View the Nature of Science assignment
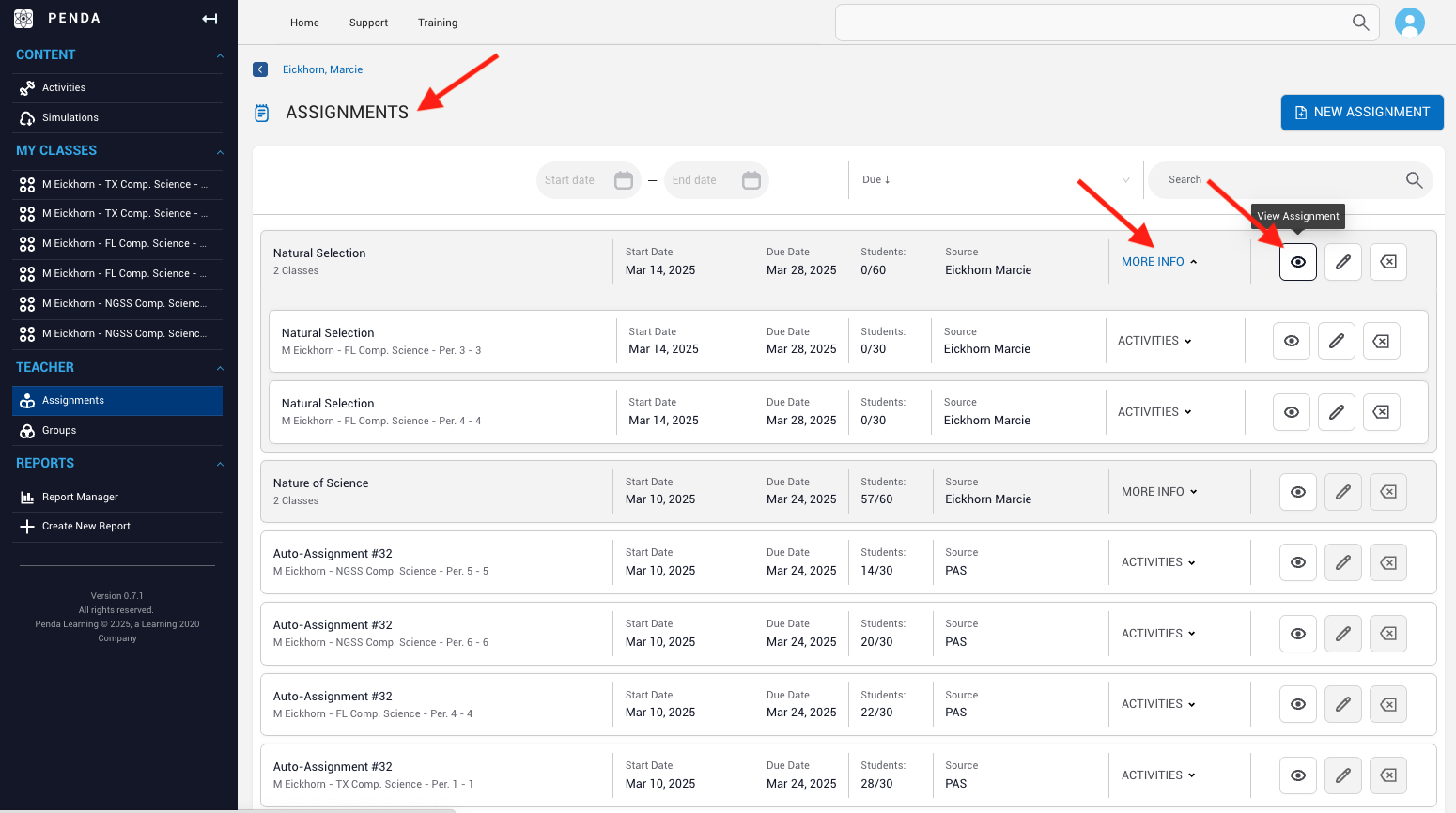This screenshot has width=1456, height=813. click(1297, 492)
